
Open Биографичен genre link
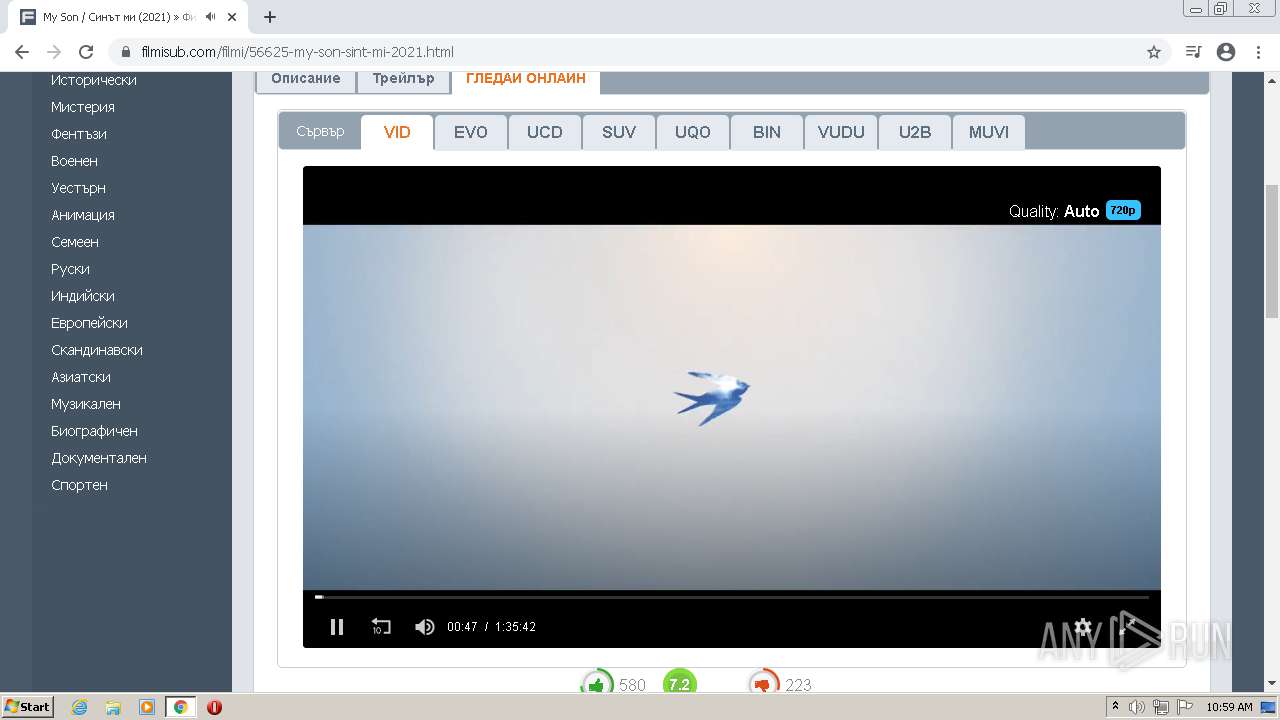pos(95,431)
